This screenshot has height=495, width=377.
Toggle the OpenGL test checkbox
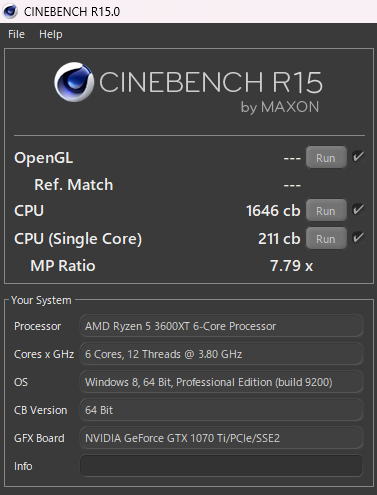[358, 156]
